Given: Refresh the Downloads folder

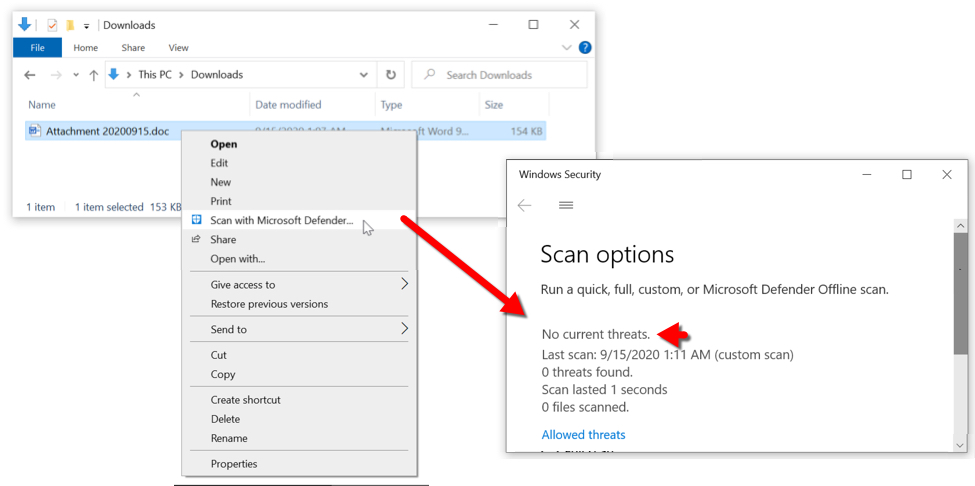Looking at the screenshot, I should point(390,75).
